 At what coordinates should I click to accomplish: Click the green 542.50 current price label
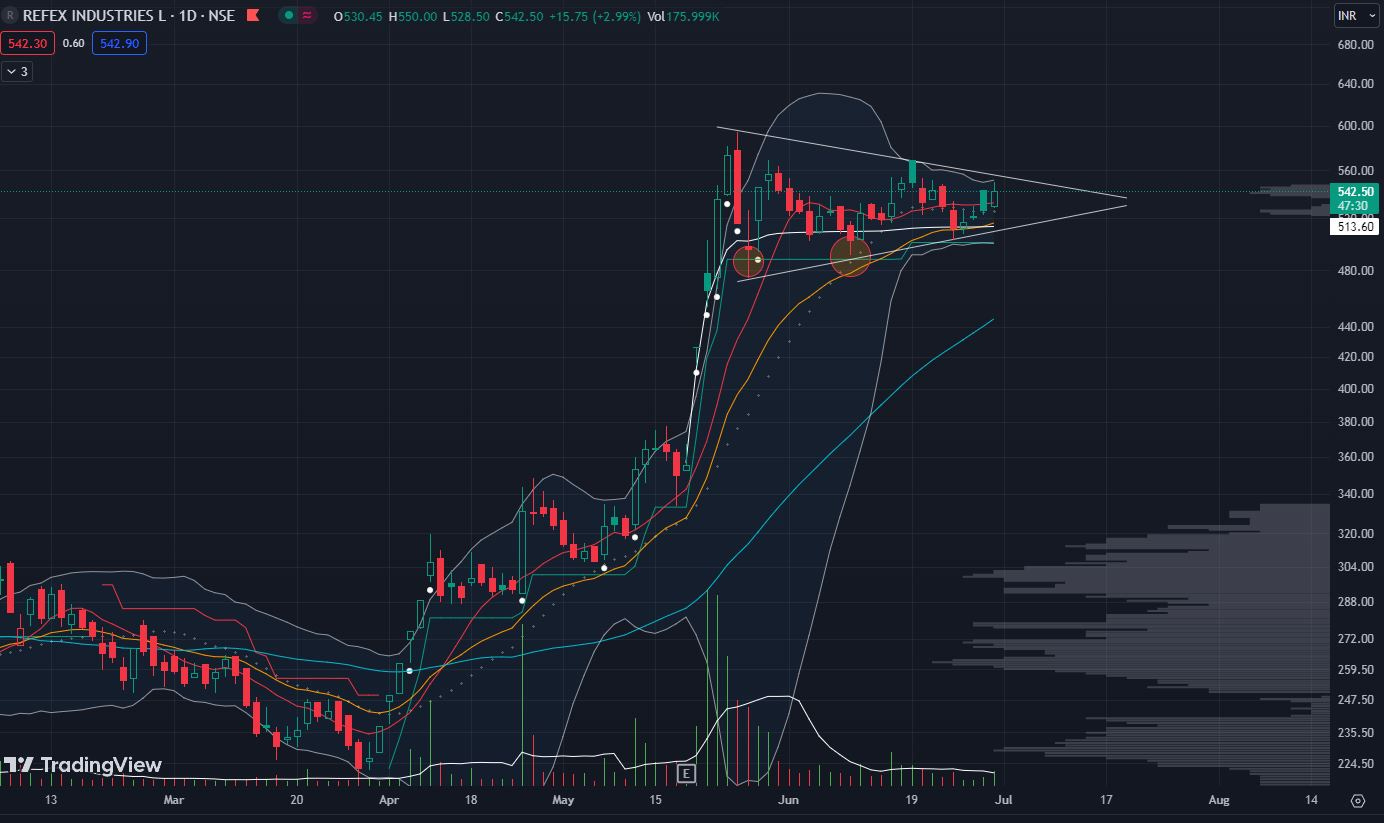coord(1356,198)
